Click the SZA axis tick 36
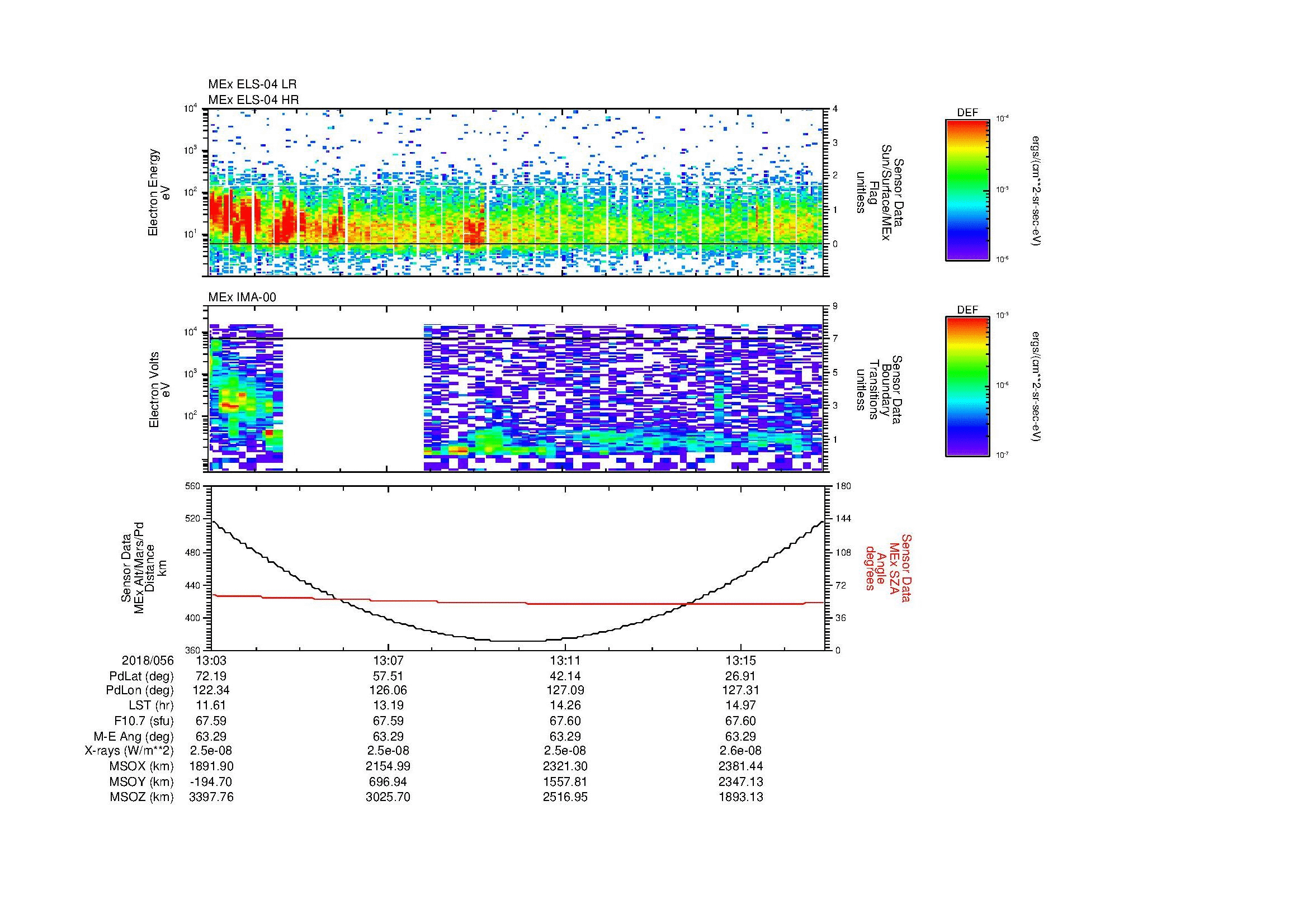1308x924 pixels. pos(840,618)
